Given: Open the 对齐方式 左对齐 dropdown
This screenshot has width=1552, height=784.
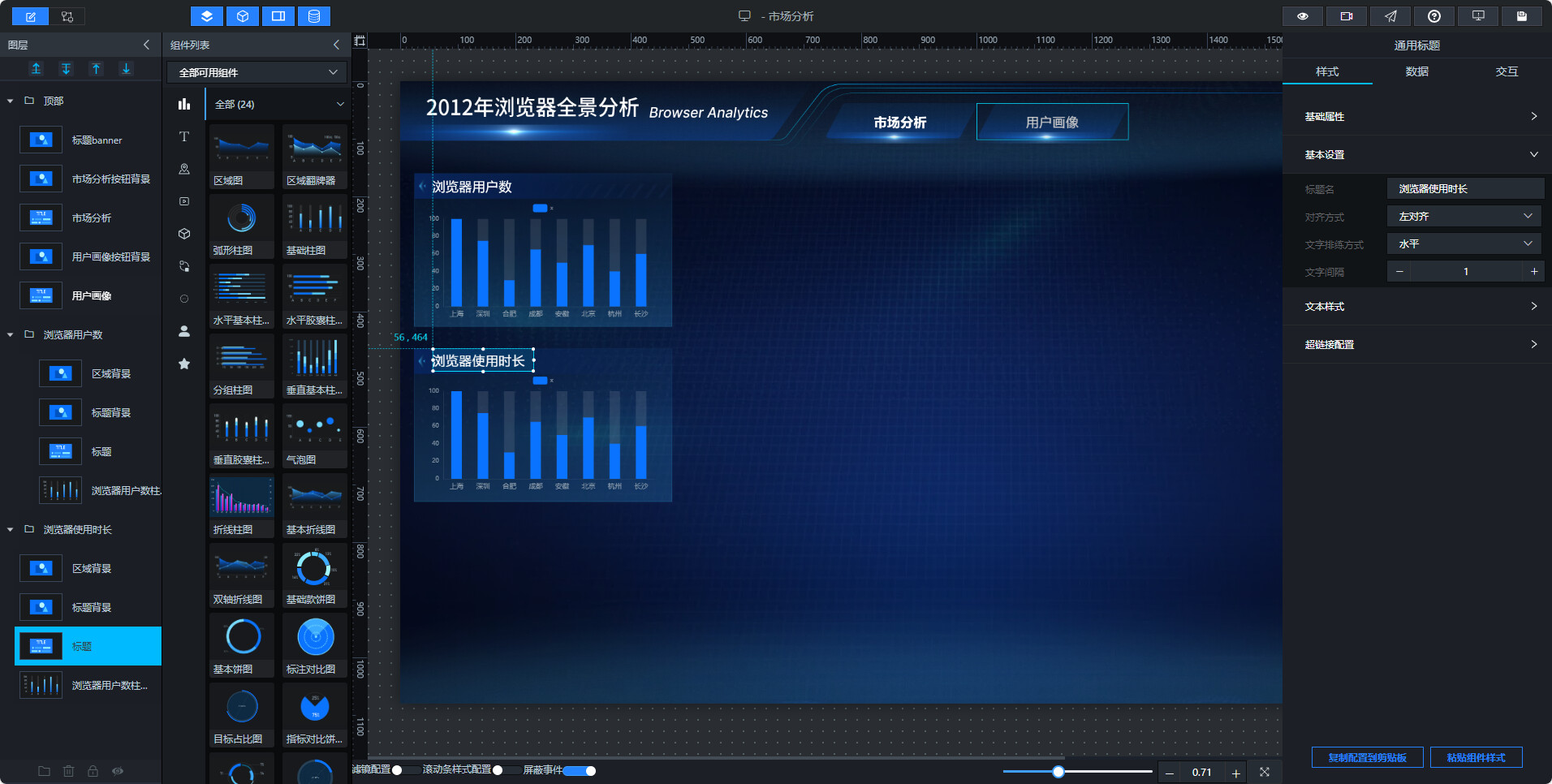Looking at the screenshot, I should (x=1465, y=217).
